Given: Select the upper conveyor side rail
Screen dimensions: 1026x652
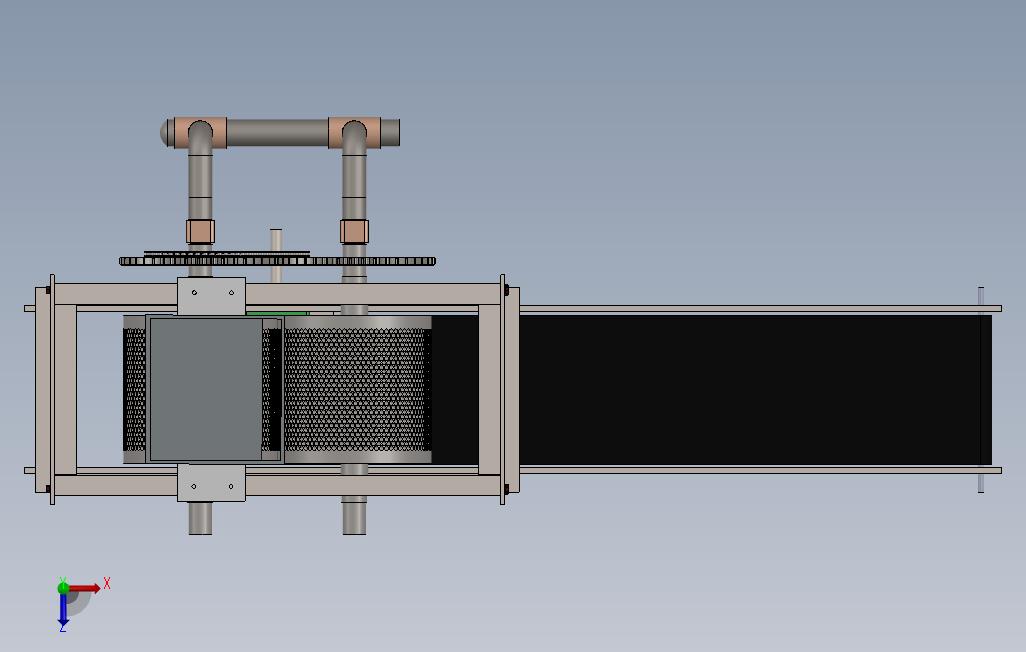Looking at the screenshot, I should click(760, 308).
